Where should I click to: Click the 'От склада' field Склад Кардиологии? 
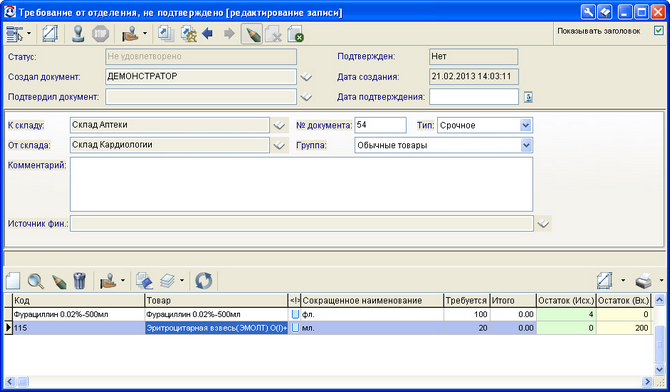[x=170, y=145]
